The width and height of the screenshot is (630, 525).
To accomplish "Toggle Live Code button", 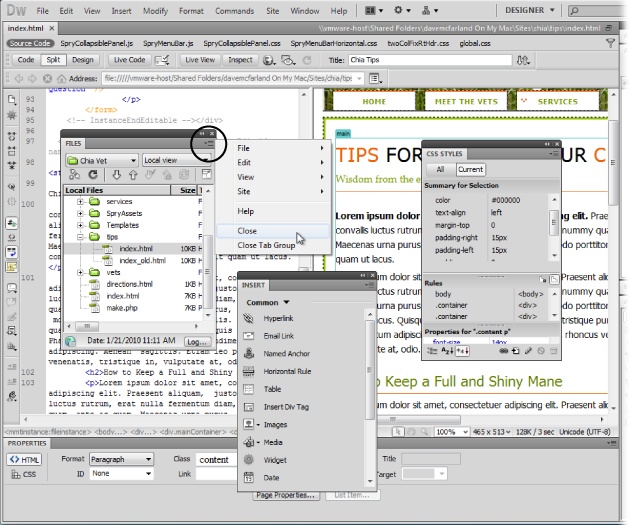I will (129, 60).
